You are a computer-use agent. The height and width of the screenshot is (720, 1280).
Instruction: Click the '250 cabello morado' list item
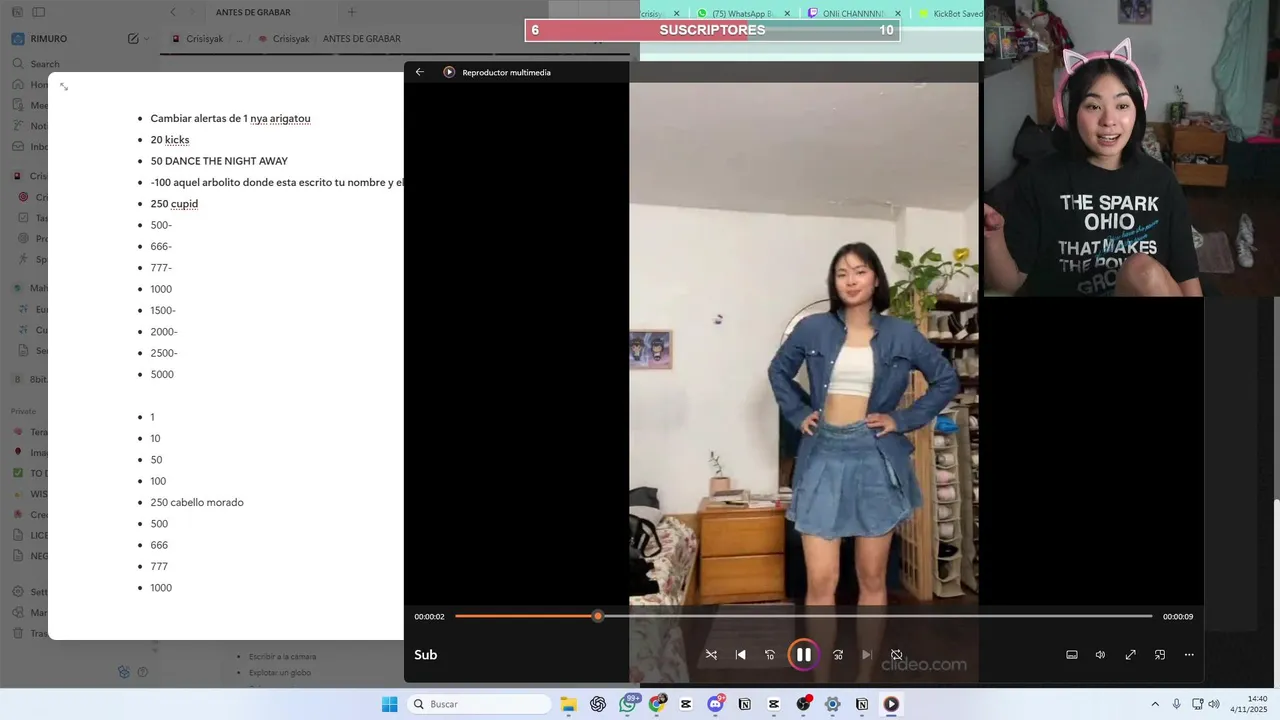click(x=197, y=503)
